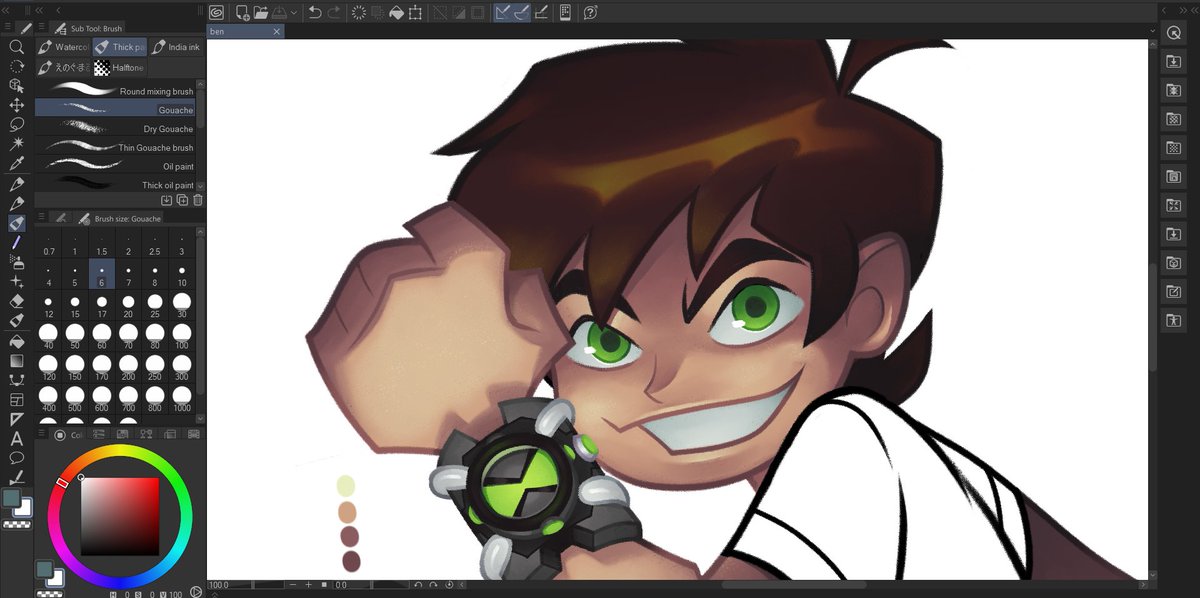Image resolution: width=1200 pixels, height=598 pixels.
Task: Choose brush size 100
Action: point(181,337)
